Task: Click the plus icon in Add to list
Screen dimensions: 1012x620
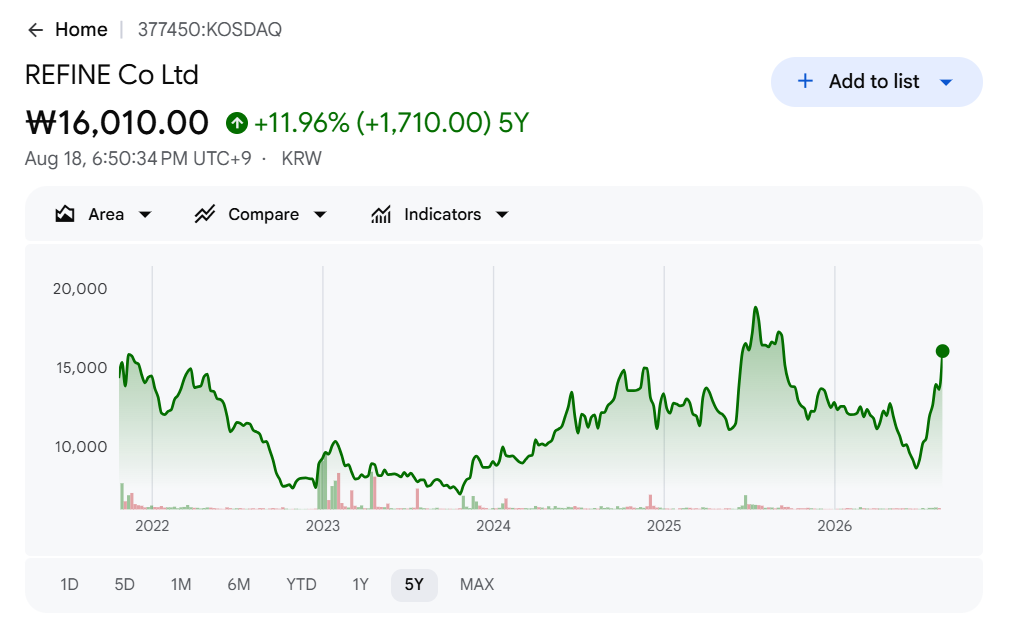Action: point(805,81)
